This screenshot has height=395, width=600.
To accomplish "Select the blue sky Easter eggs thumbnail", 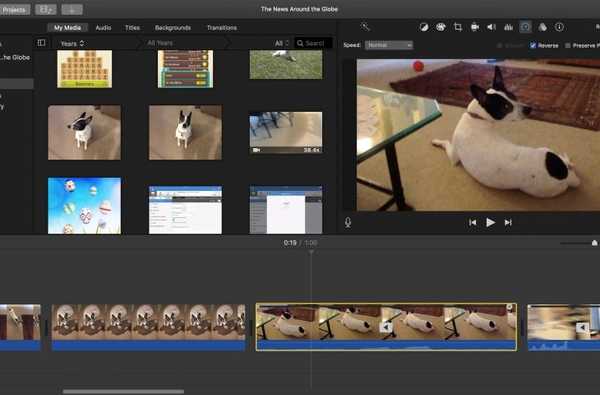I will click(85, 206).
